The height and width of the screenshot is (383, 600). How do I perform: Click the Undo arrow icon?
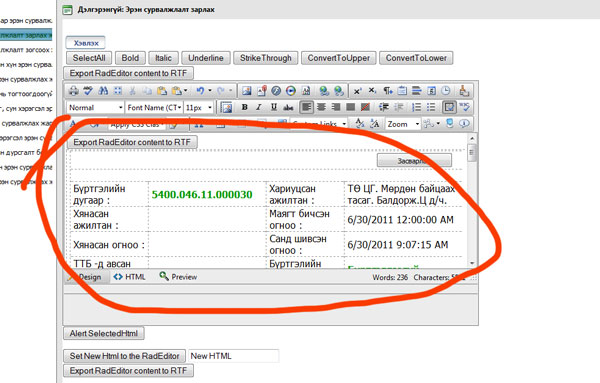200,91
